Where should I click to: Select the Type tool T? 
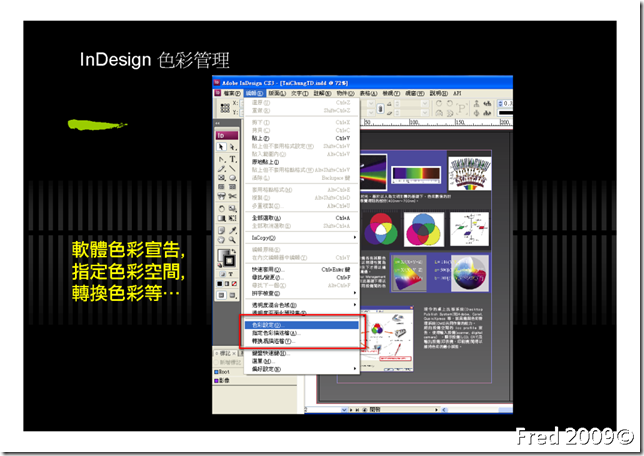(233, 159)
